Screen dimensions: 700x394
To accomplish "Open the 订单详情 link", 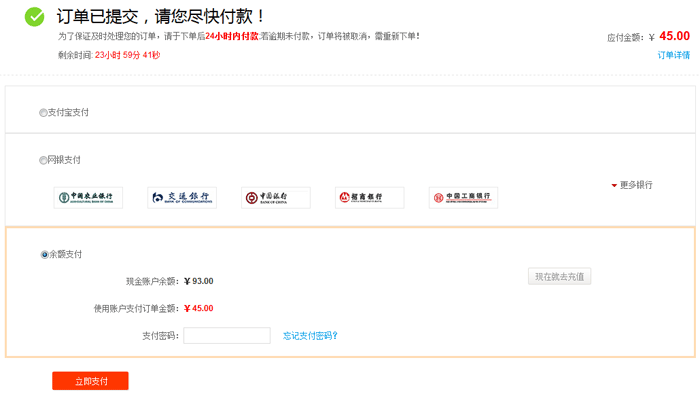I will coord(673,55).
